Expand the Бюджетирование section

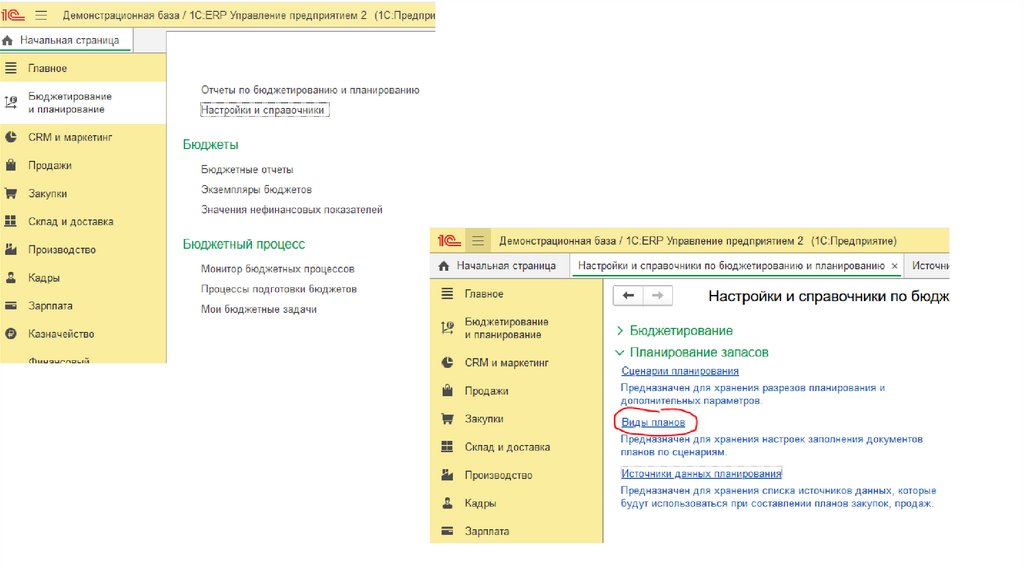point(620,331)
